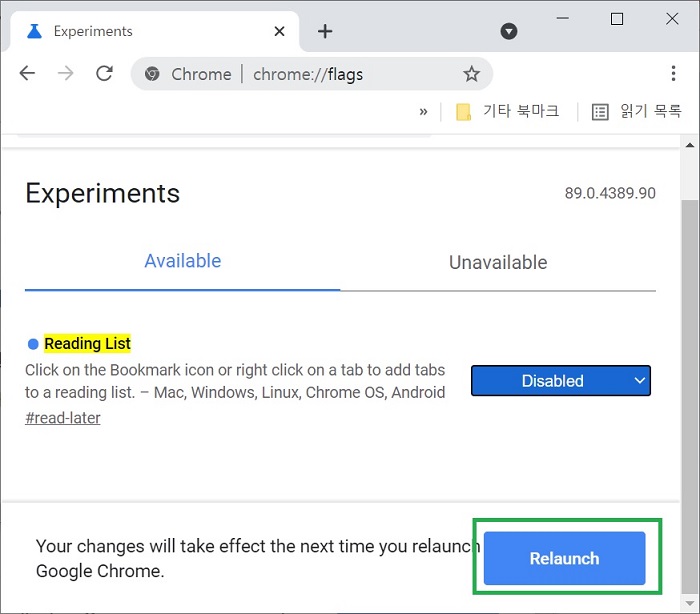Click the version number 89.0.4389.90
Viewport: 700px width, 614px height.
point(610,193)
